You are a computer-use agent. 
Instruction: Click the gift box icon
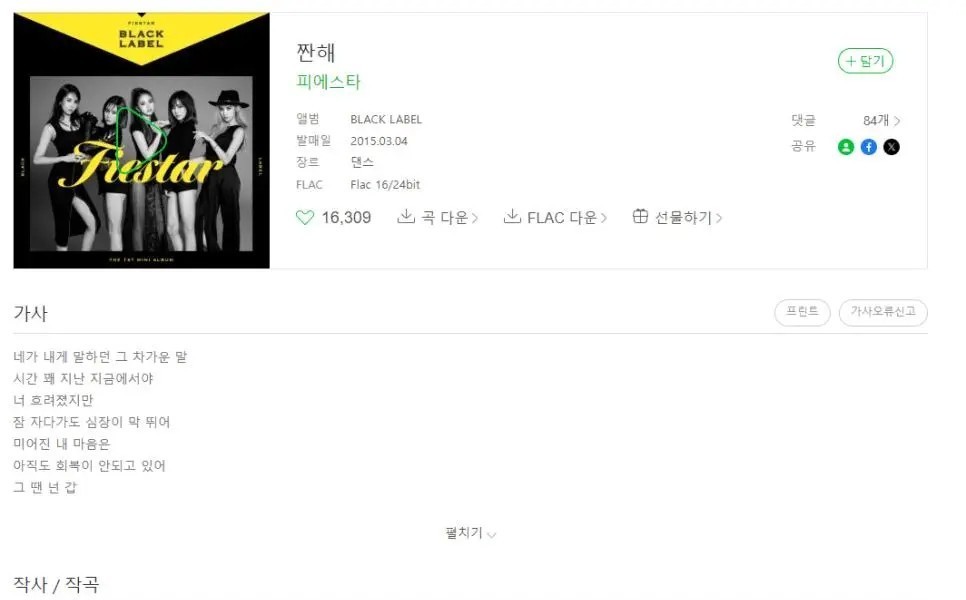pos(640,216)
